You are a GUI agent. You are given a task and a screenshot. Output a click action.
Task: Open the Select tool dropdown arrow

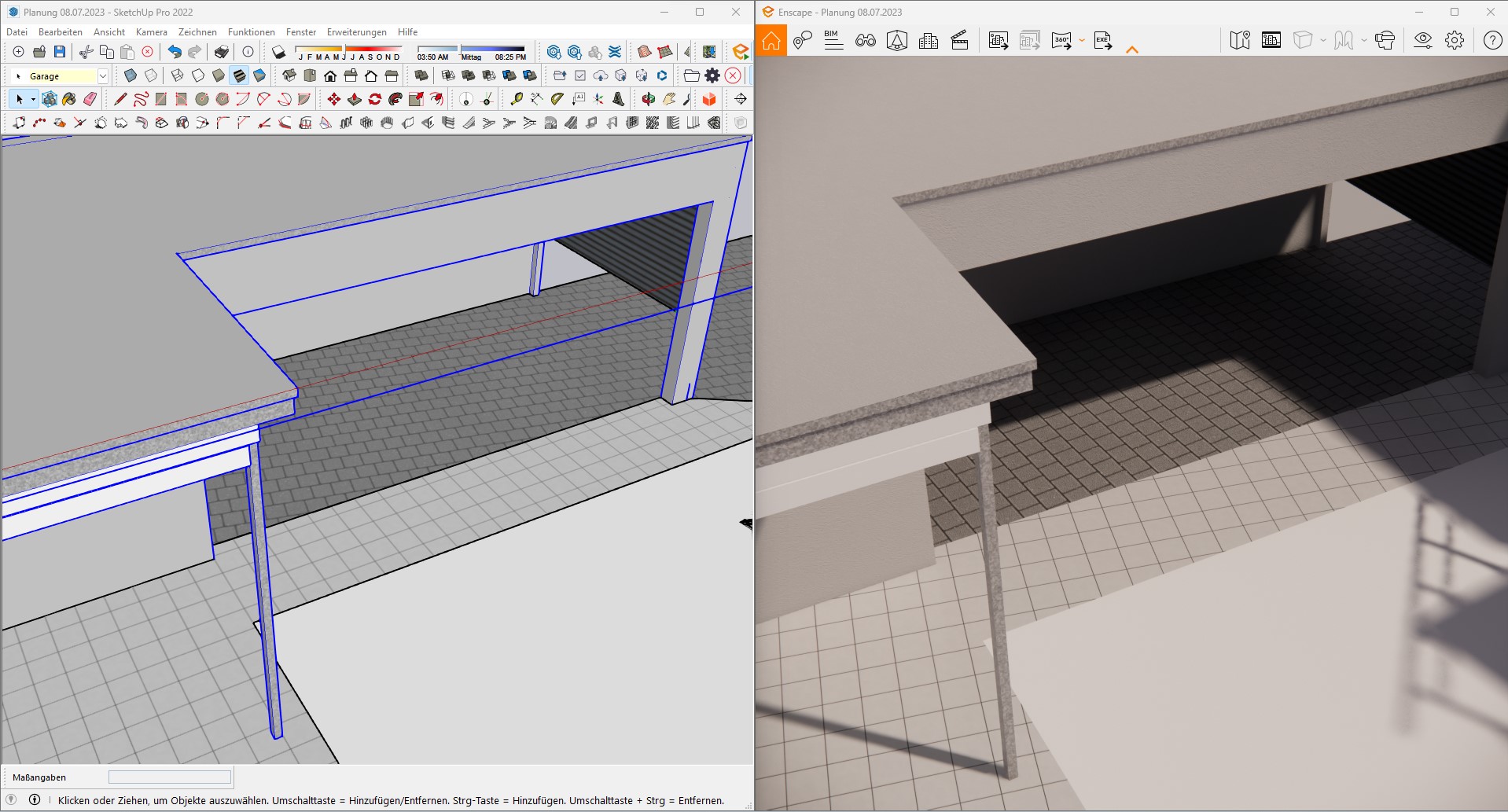pyautogui.click(x=33, y=100)
